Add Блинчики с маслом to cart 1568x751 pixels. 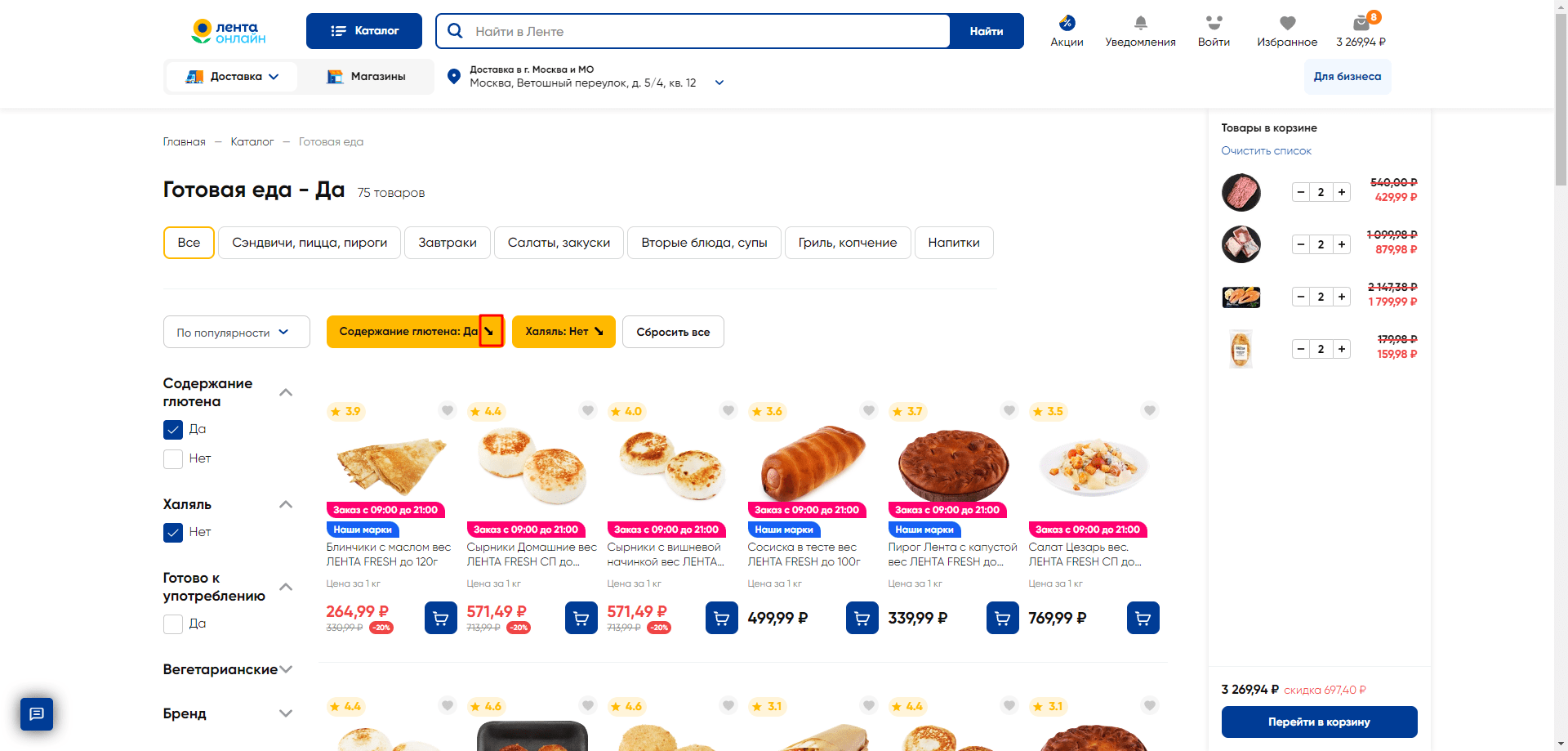[440, 618]
